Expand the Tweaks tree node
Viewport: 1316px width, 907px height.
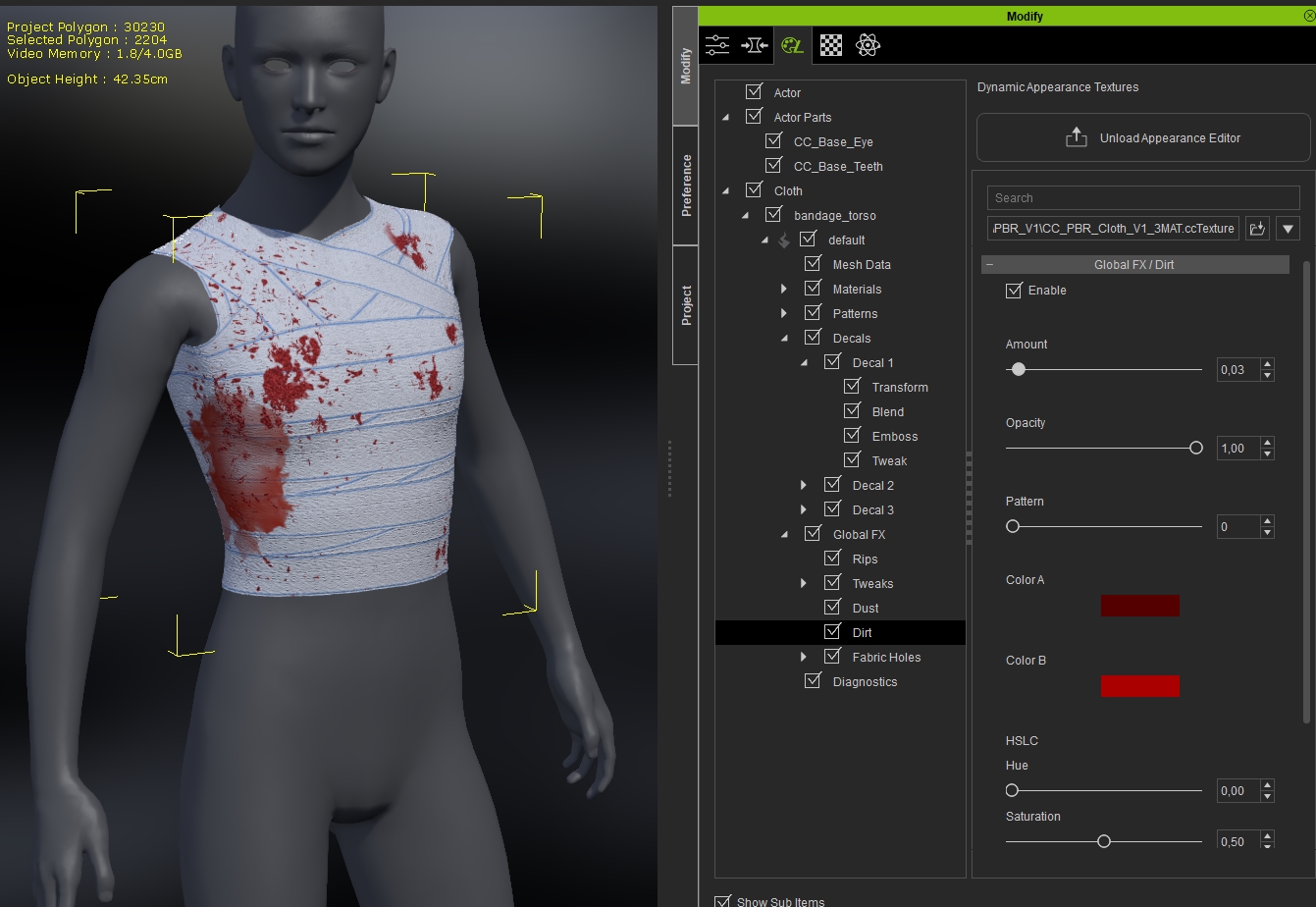(x=804, y=583)
